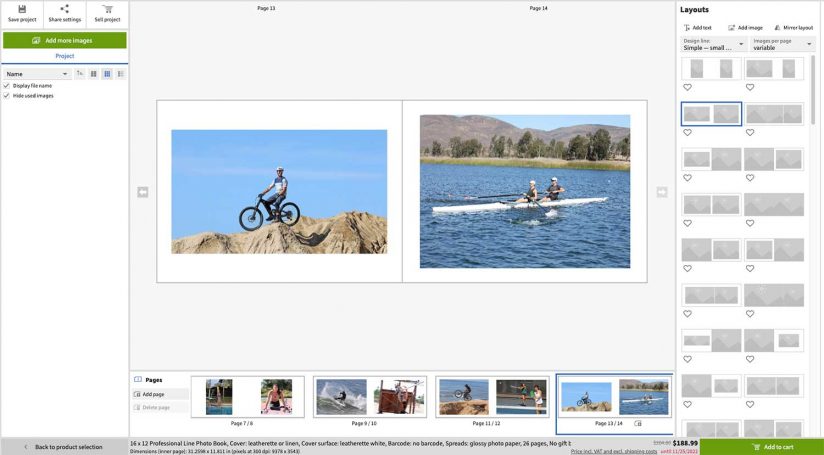Click the Sell project cart icon

pos(106,9)
